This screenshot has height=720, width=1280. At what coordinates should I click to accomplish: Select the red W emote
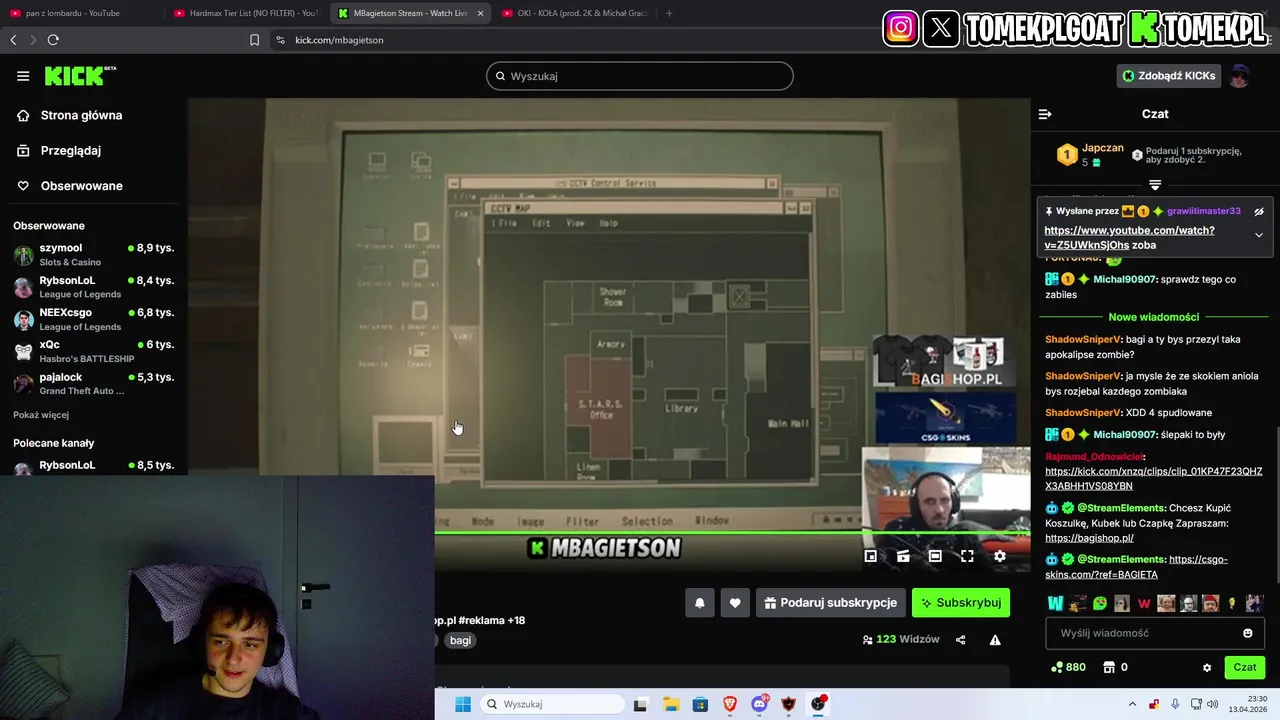coord(1144,603)
